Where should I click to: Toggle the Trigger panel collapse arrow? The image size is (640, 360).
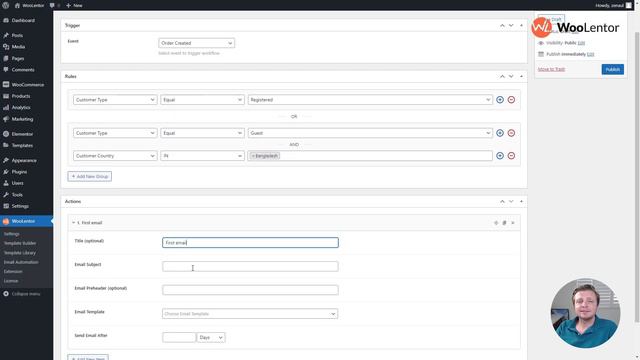tap(521, 25)
